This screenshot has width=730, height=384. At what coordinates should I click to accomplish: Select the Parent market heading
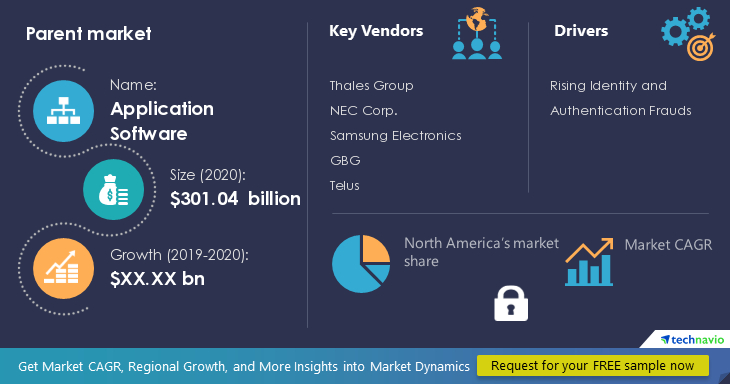88,34
